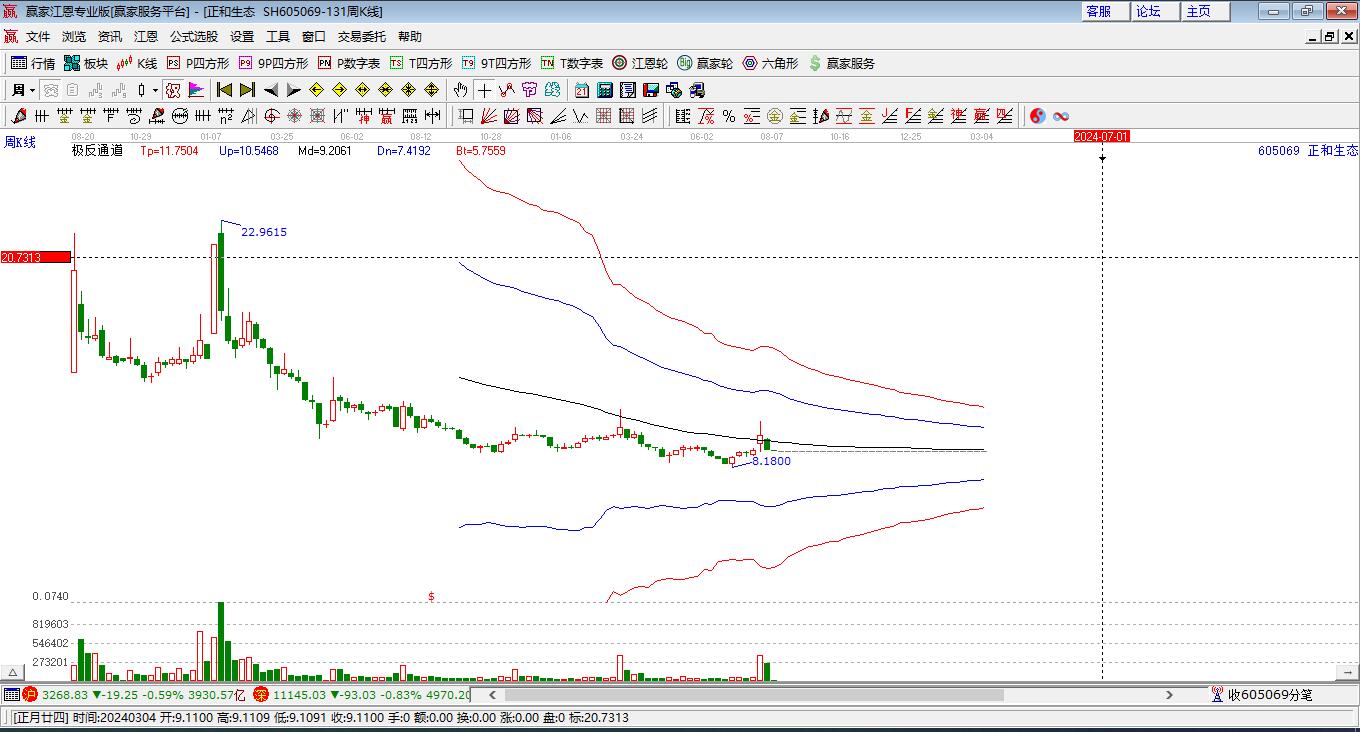The height and width of the screenshot is (732, 1360).
Task: Open 赢家服务 from the toolbar
Action: [841, 63]
